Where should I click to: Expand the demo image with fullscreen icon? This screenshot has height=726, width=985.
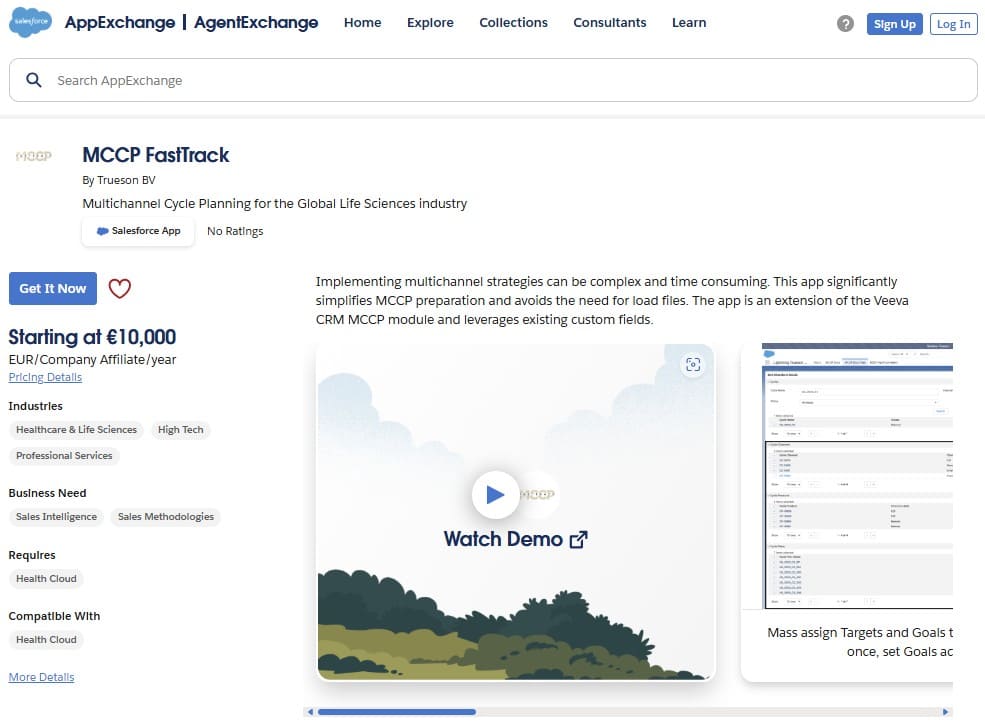693,364
